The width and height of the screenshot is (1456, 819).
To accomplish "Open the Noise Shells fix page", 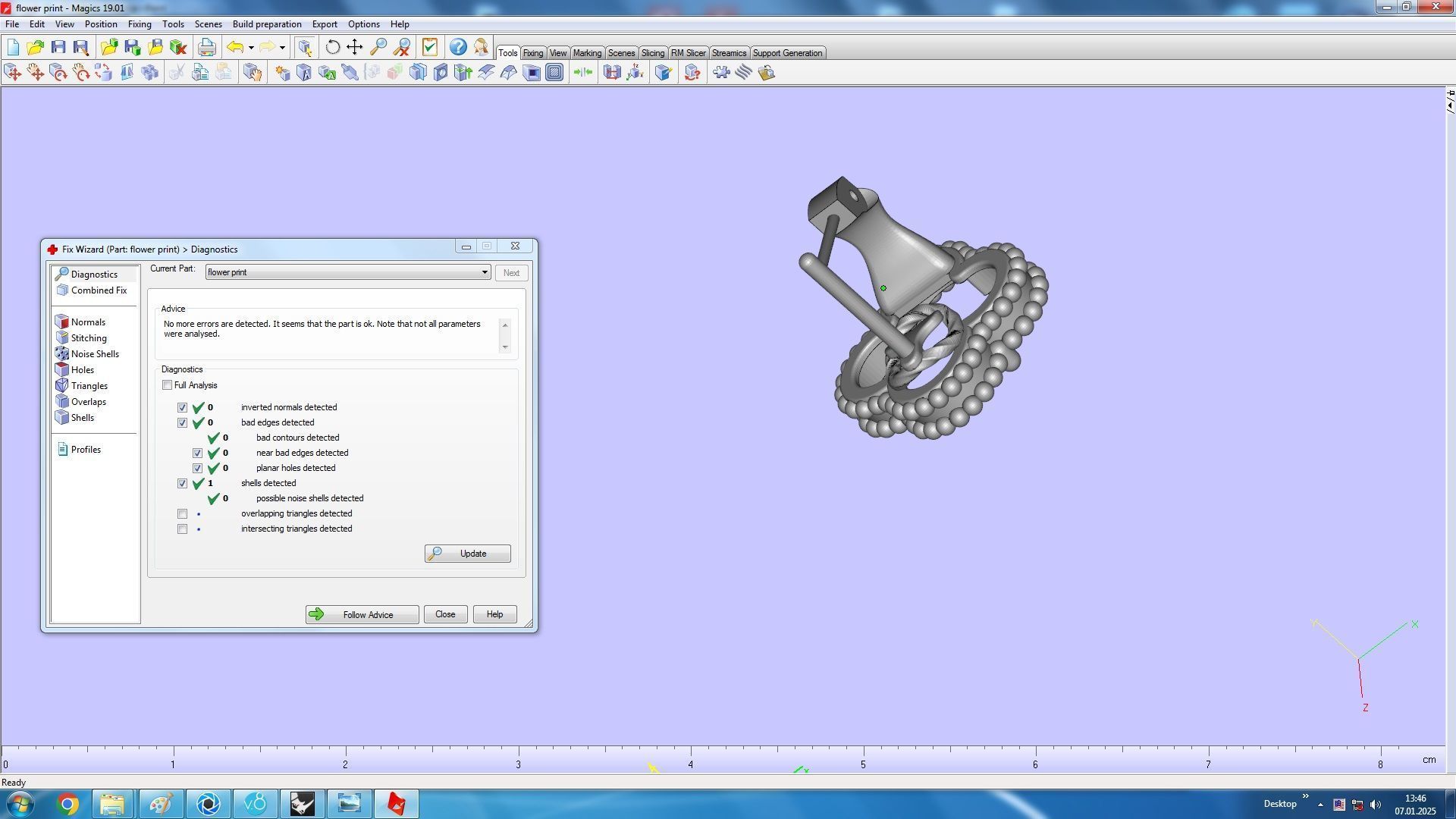I will (94, 354).
